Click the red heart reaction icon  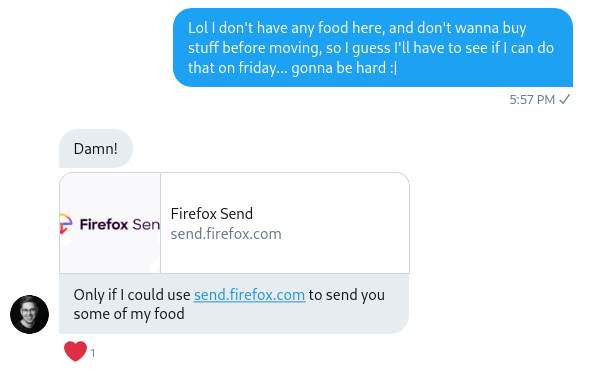(x=75, y=351)
